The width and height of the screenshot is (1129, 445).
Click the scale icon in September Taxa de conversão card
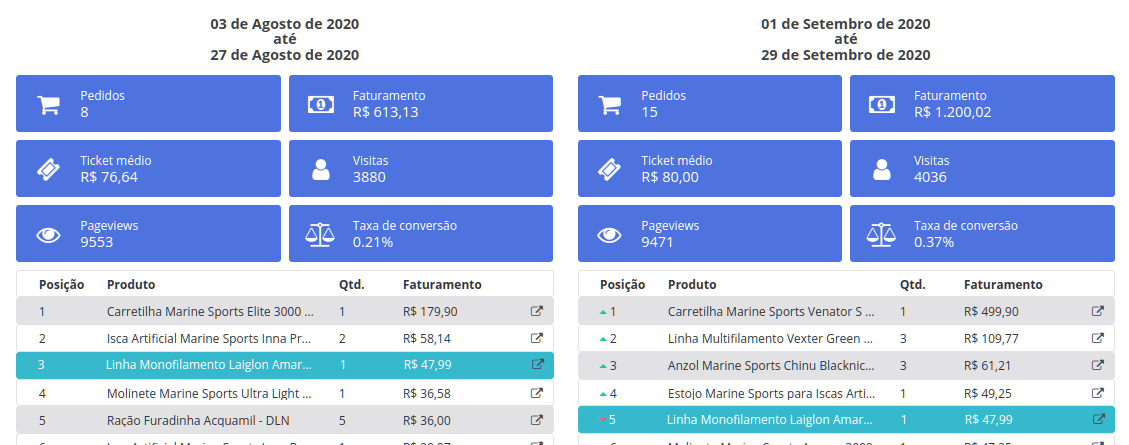(881, 235)
